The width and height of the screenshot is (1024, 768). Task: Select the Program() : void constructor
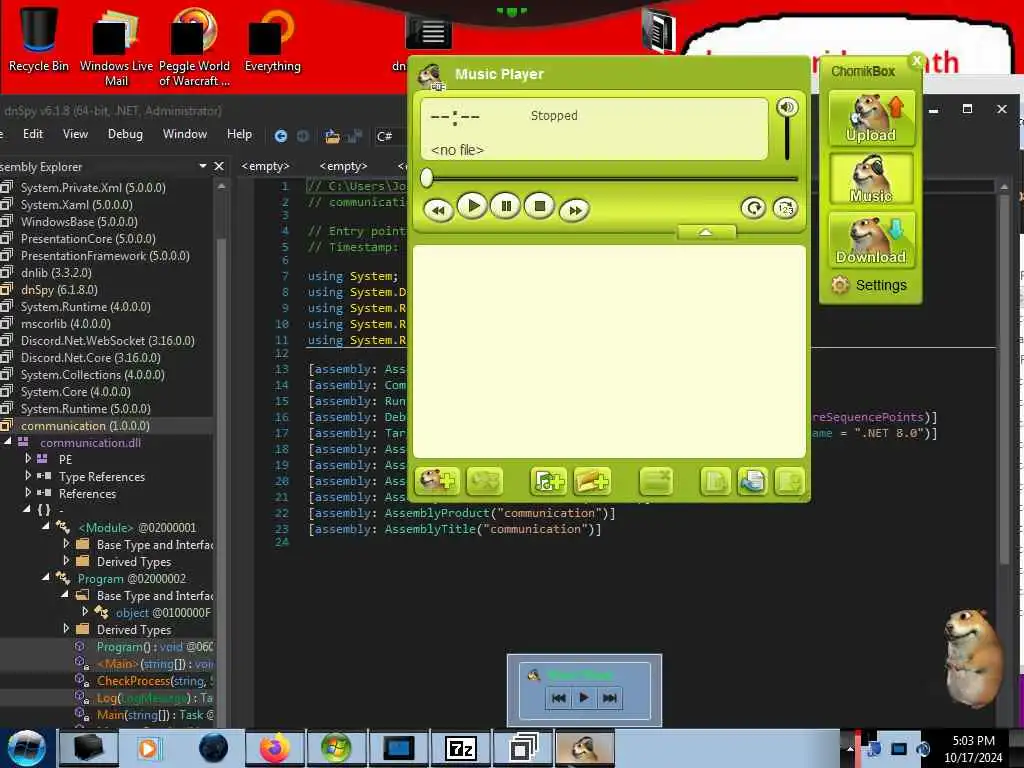(x=155, y=647)
